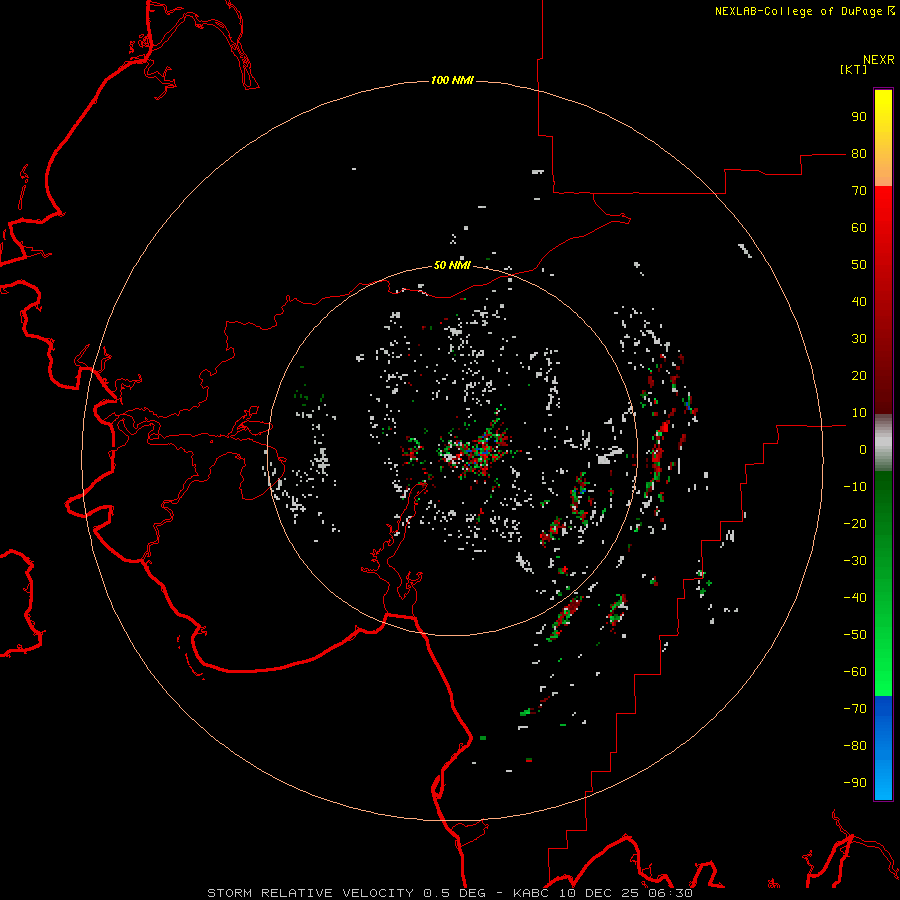Click the blue bottom segment of color bar

[883, 748]
